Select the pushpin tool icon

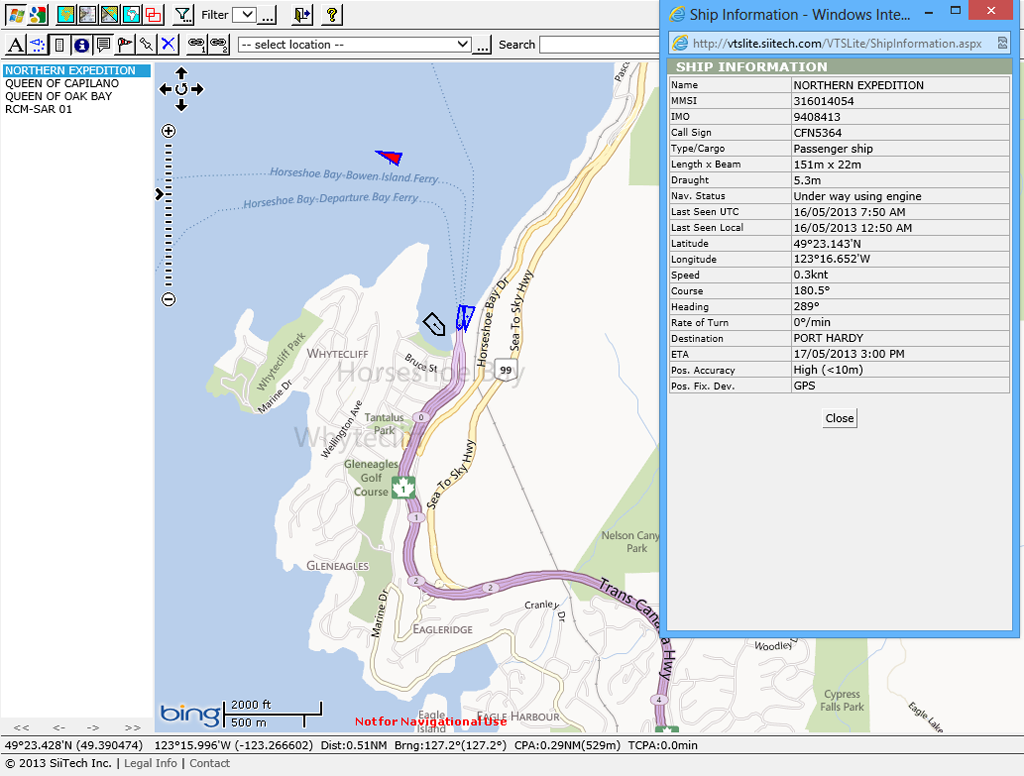click(x=146, y=44)
